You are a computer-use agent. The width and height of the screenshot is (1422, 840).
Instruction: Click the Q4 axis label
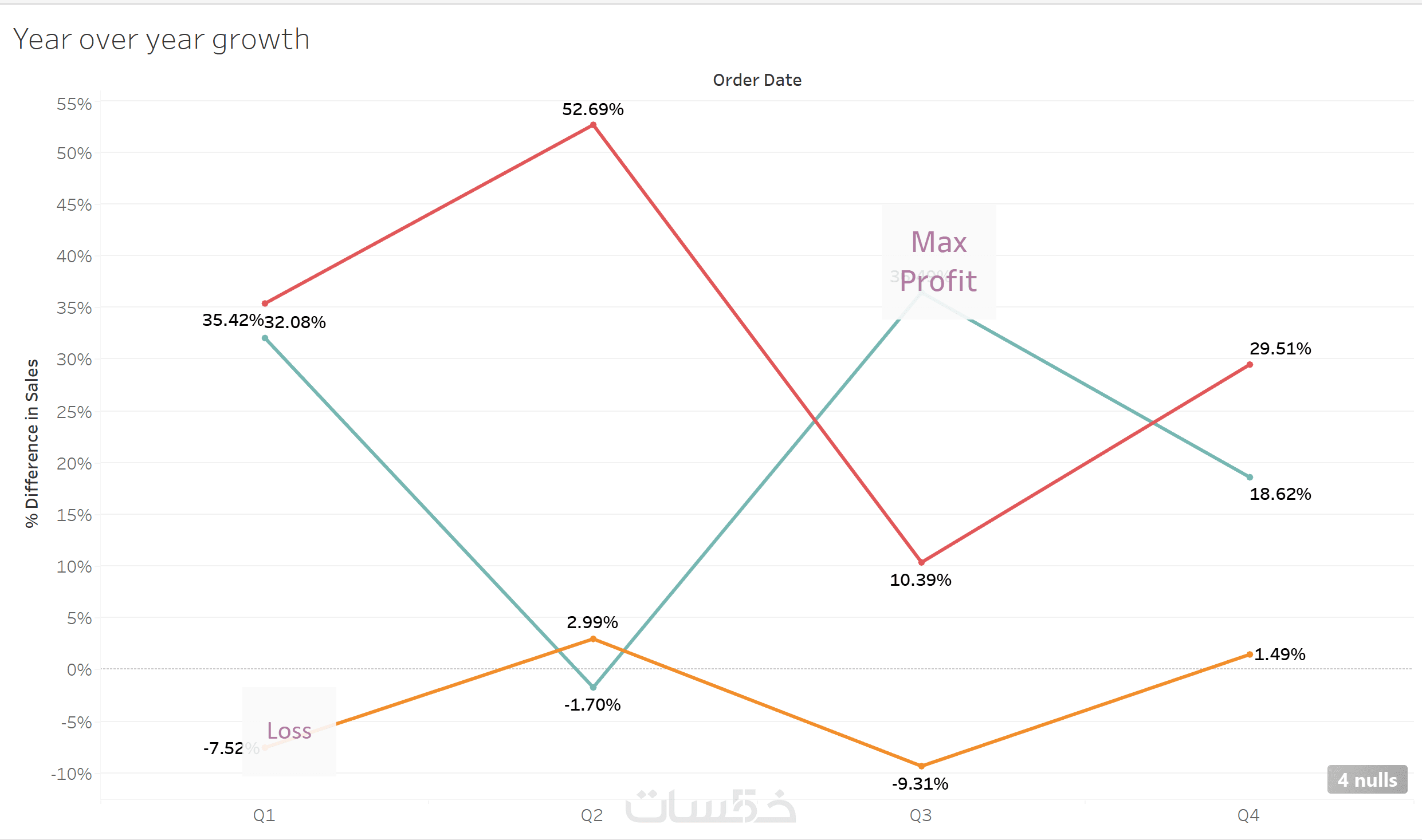click(1248, 815)
